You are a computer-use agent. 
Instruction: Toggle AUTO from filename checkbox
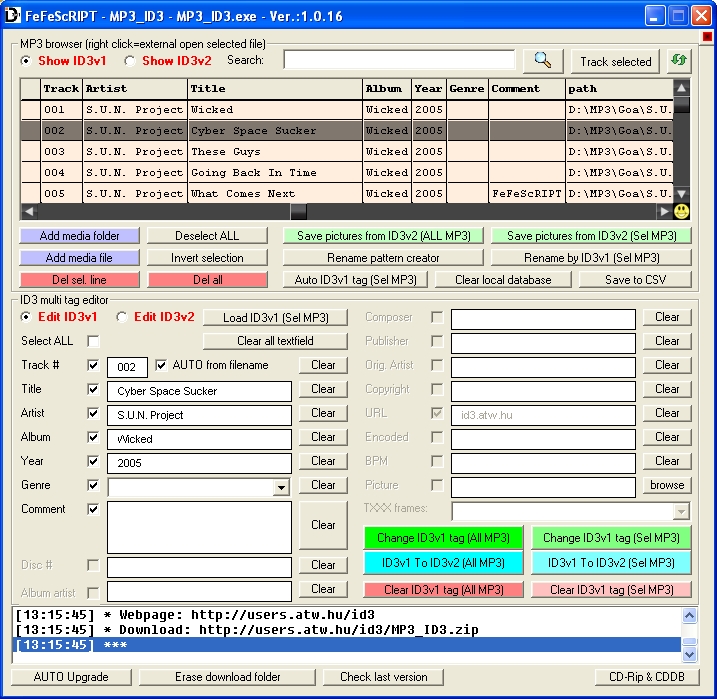tap(161, 365)
